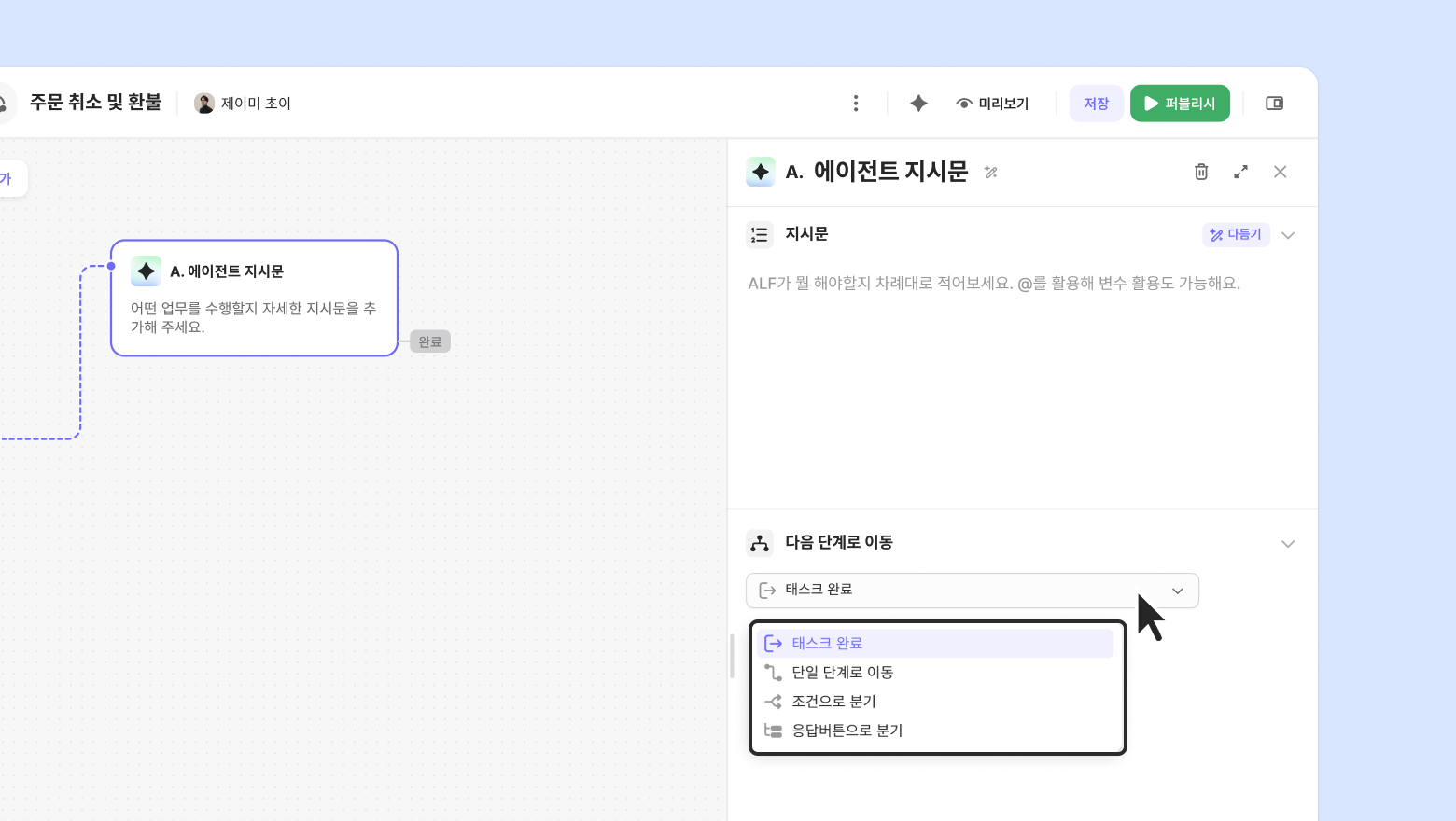
Task: Click the 지시문 list icon
Action: coord(760,234)
